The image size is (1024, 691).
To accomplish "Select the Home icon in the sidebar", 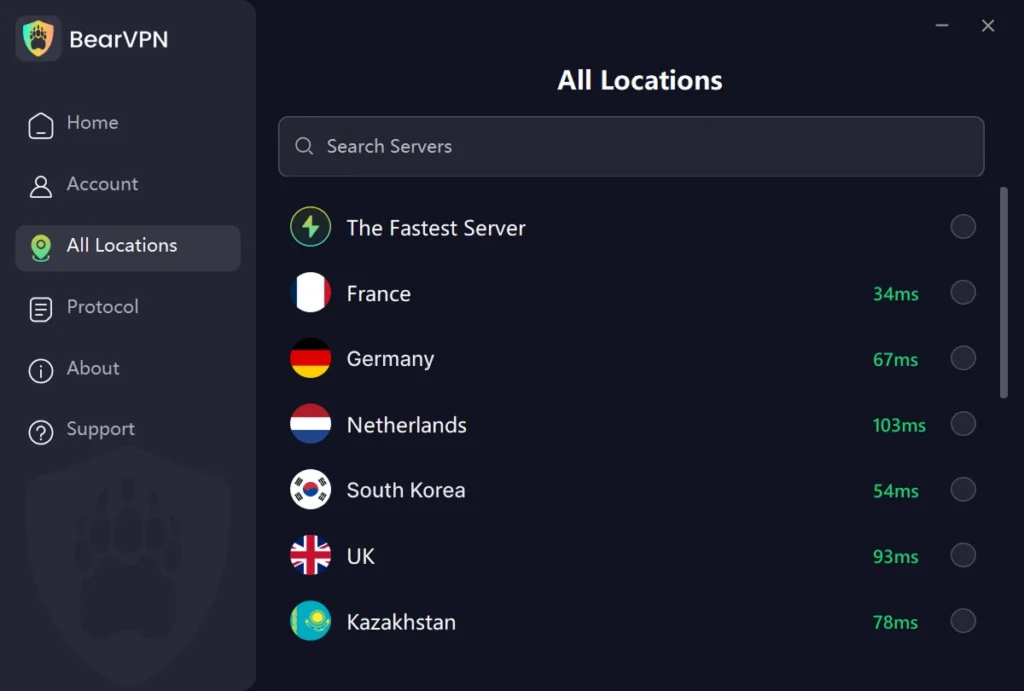I will click(x=40, y=122).
